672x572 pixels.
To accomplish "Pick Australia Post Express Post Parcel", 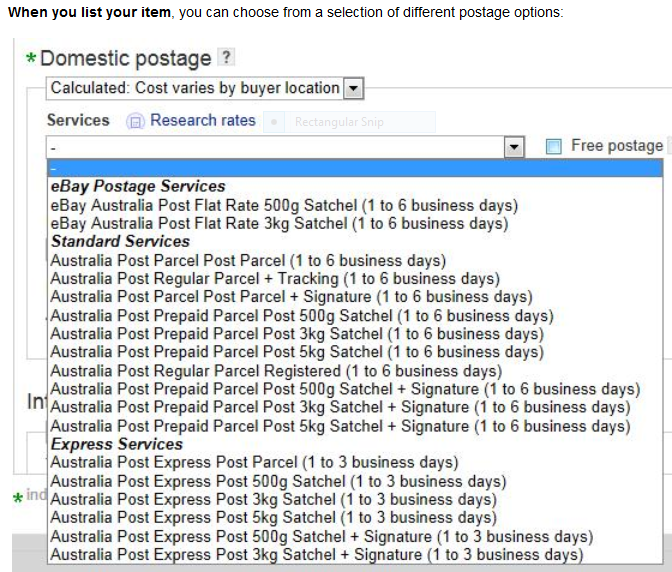I will tap(254, 462).
